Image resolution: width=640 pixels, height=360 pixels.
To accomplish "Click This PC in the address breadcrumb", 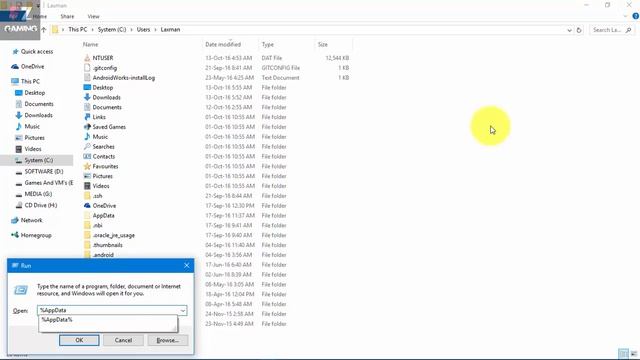I will [78, 29].
